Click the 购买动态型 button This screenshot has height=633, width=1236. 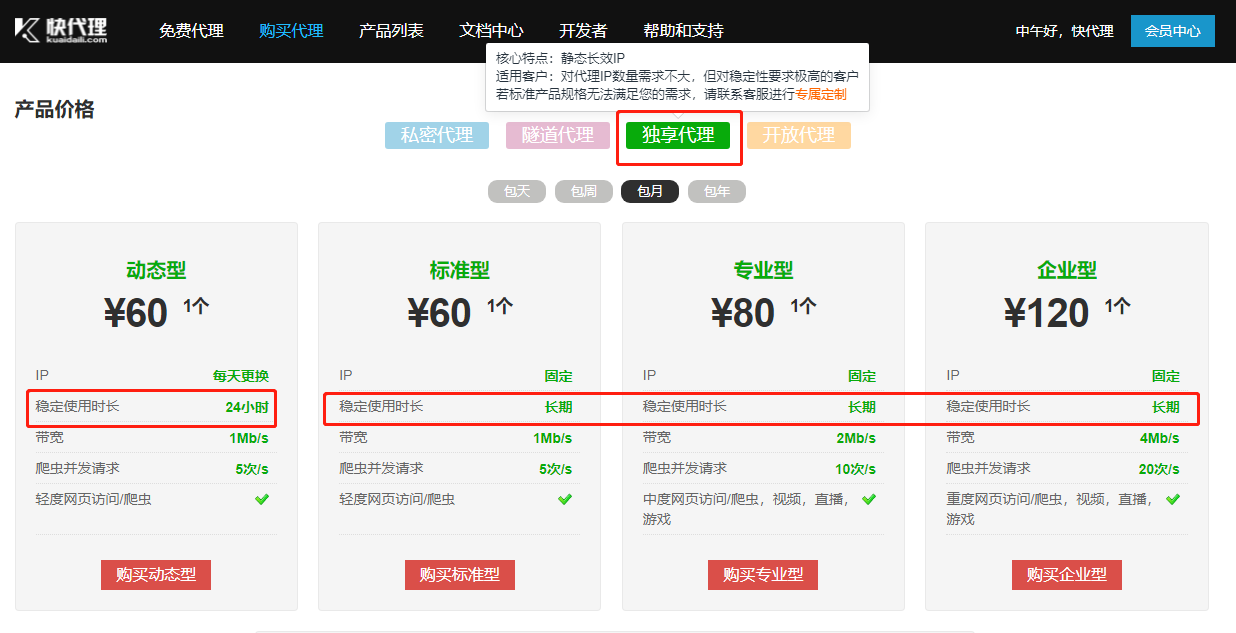click(x=156, y=575)
